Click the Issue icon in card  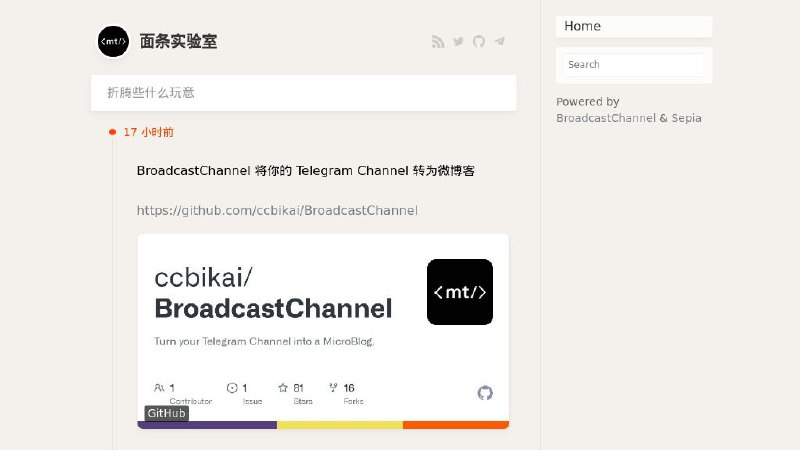(x=232, y=388)
